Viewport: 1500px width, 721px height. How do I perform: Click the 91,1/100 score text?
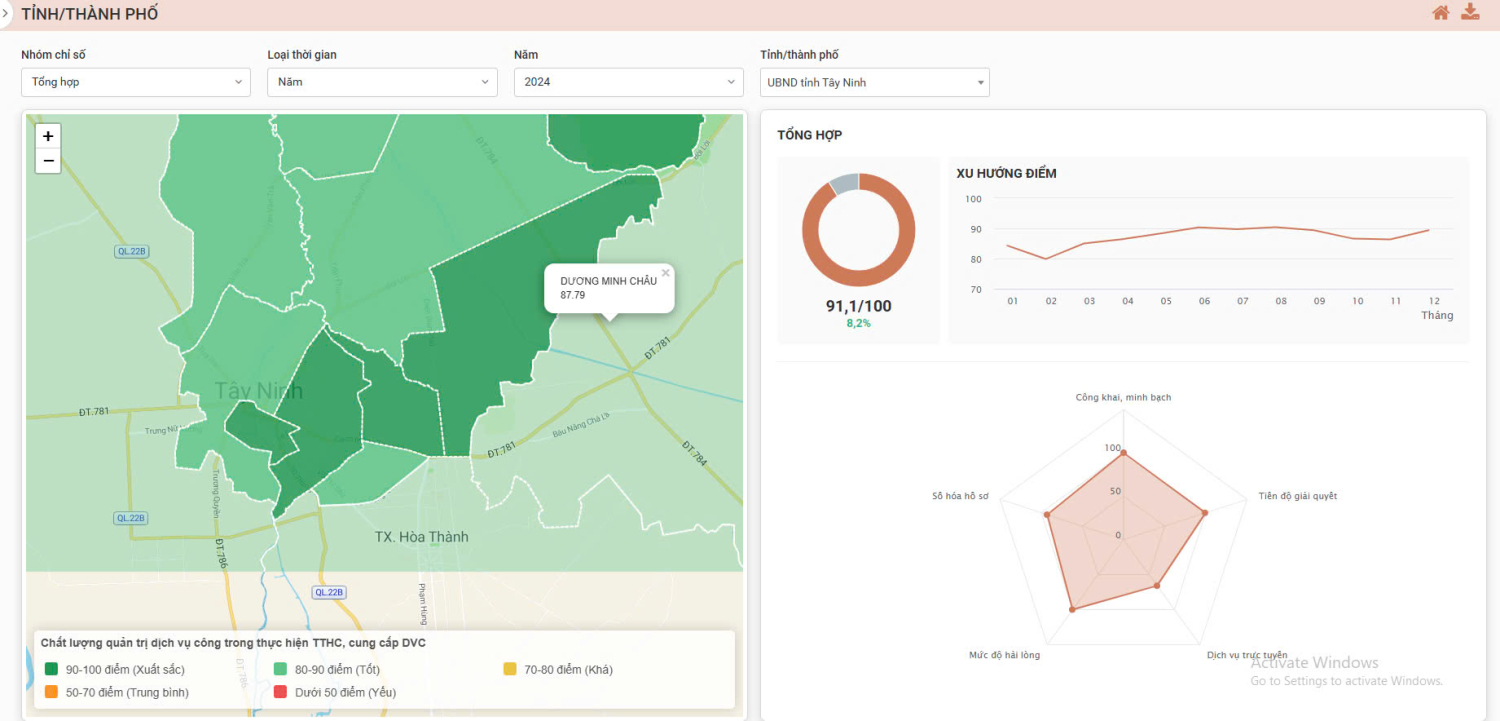(x=858, y=306)
